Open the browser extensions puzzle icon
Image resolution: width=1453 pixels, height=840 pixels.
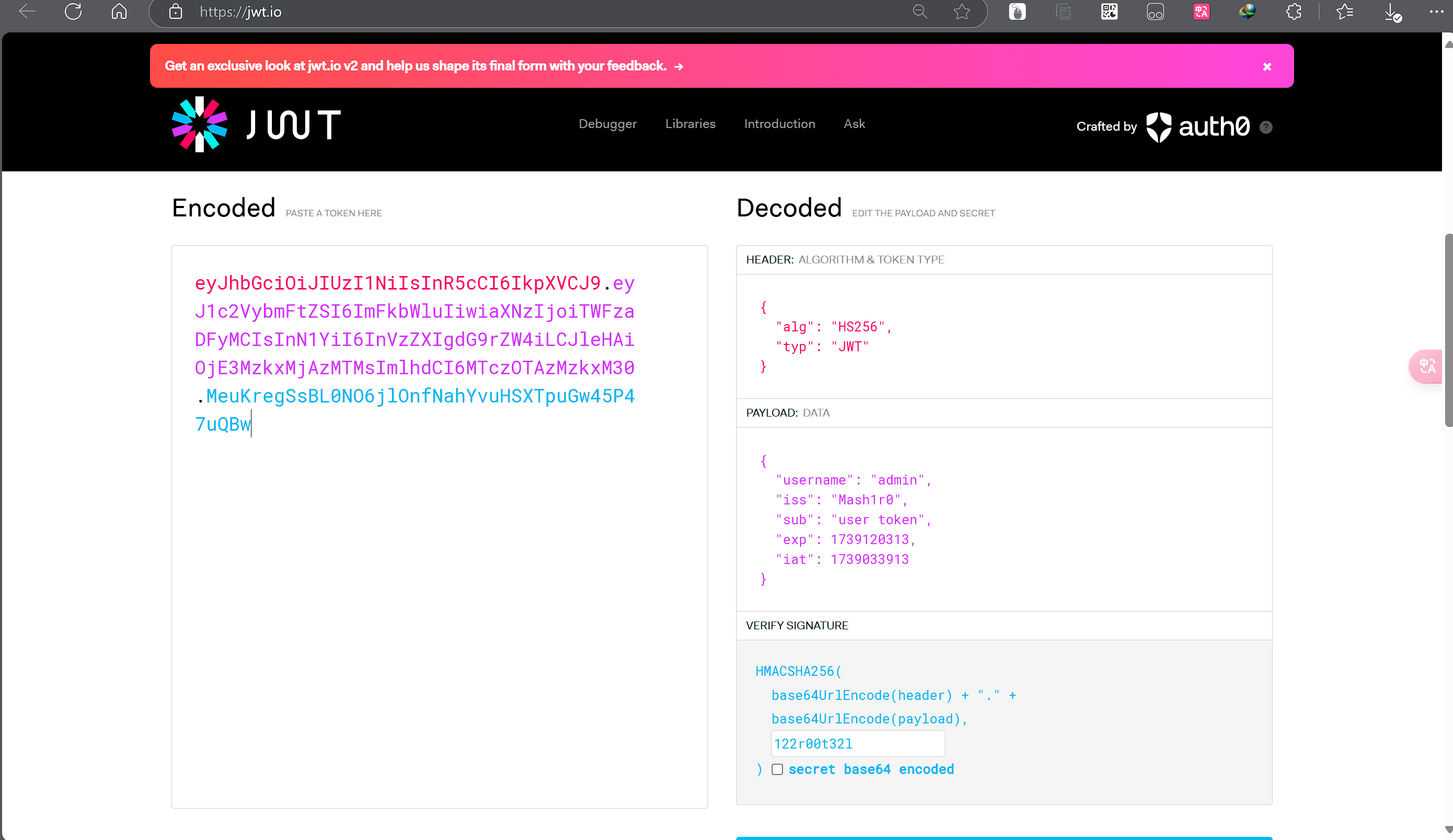pos(1294,11)
